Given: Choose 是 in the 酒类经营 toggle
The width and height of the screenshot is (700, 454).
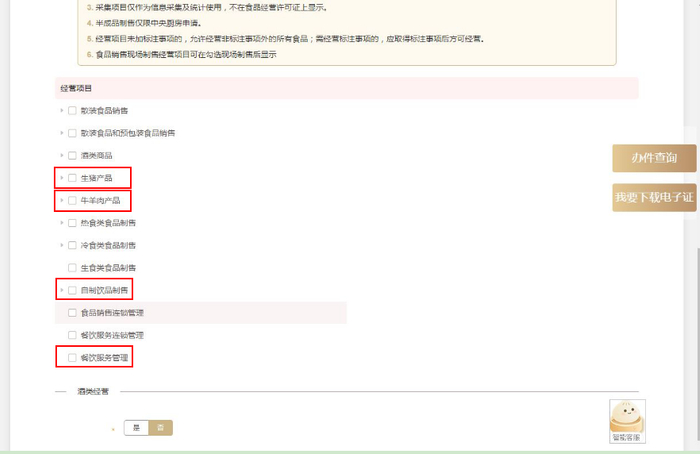Looking at the screenshot, I should point(136,428).
